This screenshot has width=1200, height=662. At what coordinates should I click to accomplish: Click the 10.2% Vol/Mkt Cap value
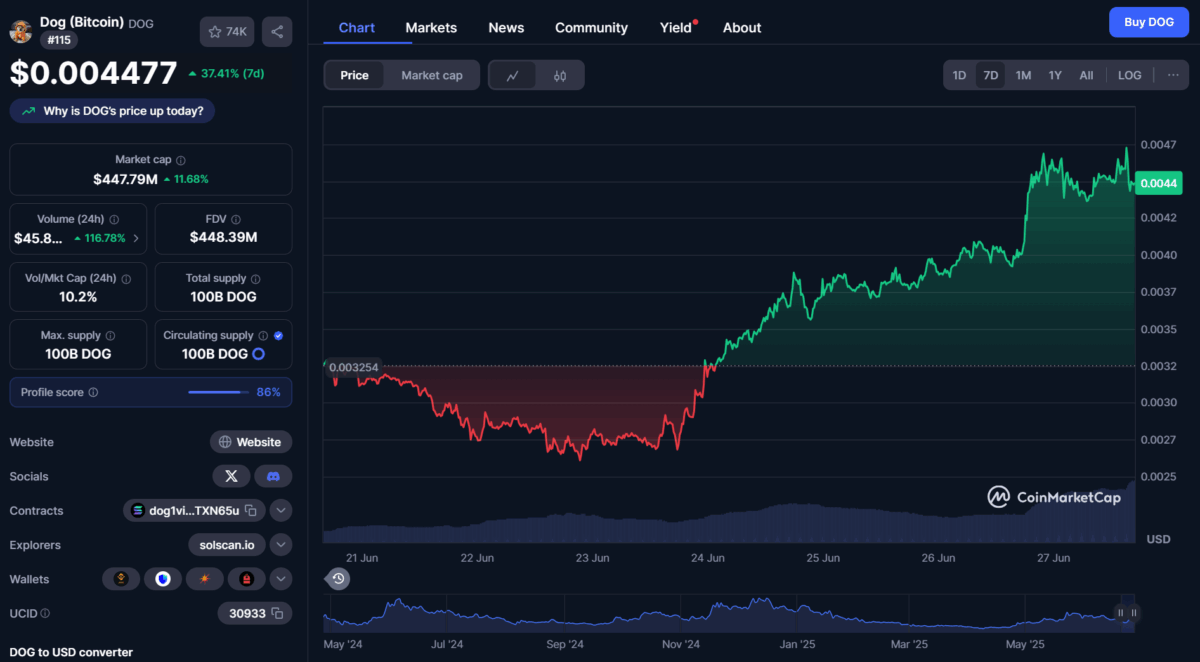tap(79, 297)
